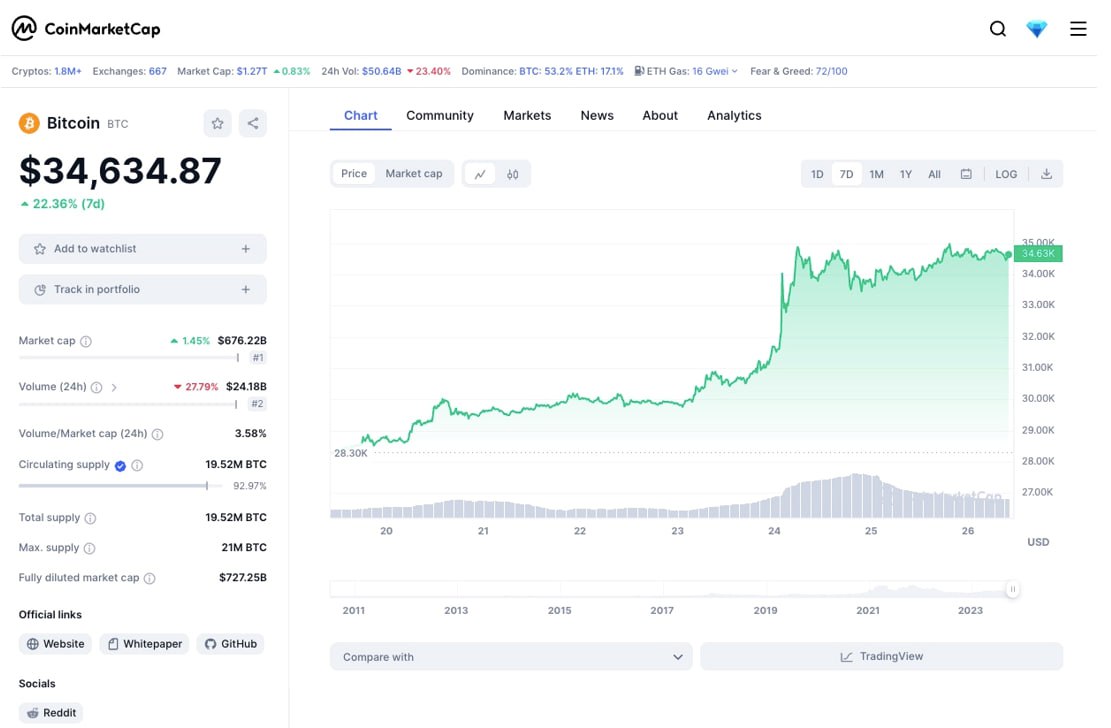The image size is (1111, 728).
Task: Click Add to watchlist button
Action: tap(142, 249)
